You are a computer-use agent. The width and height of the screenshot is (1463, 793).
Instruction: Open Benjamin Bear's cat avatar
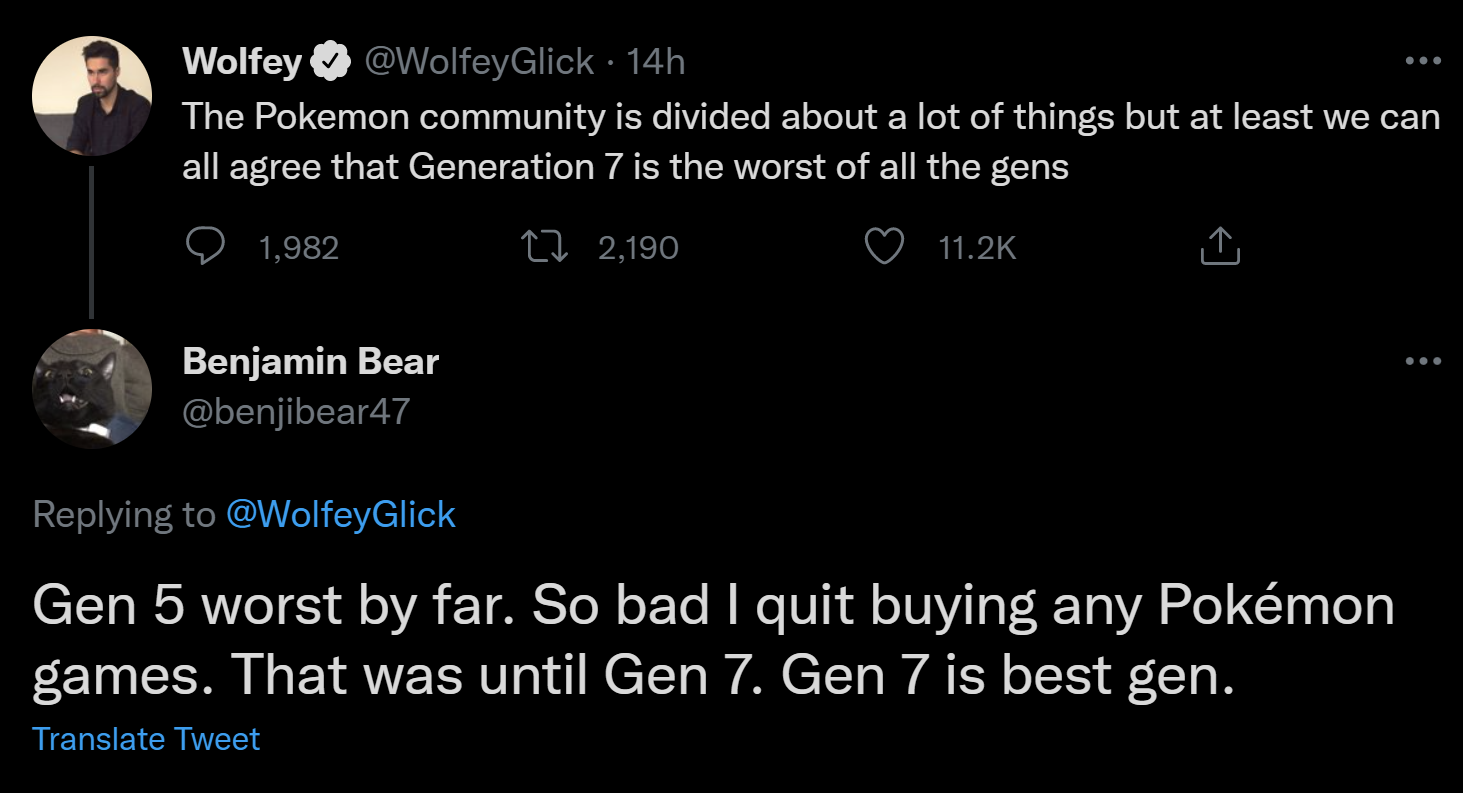coord(92,389)
